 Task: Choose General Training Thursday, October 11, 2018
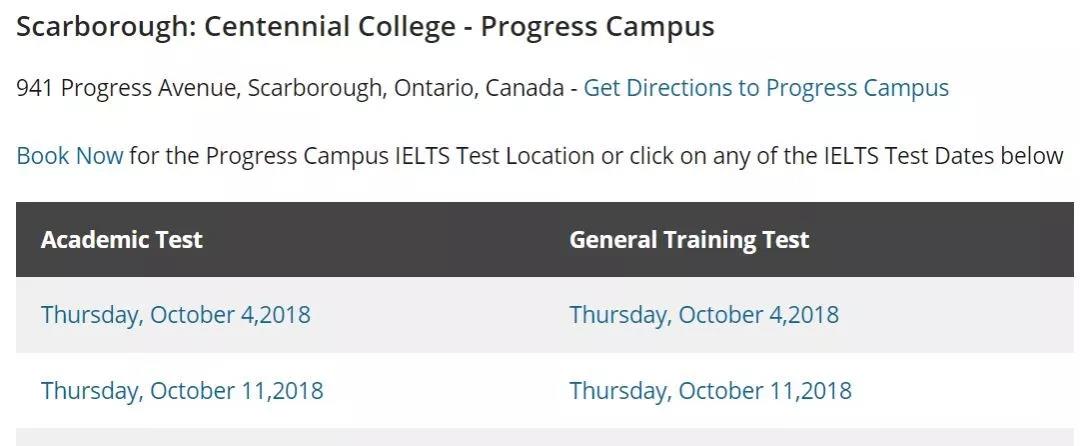(x=710, y=391)
